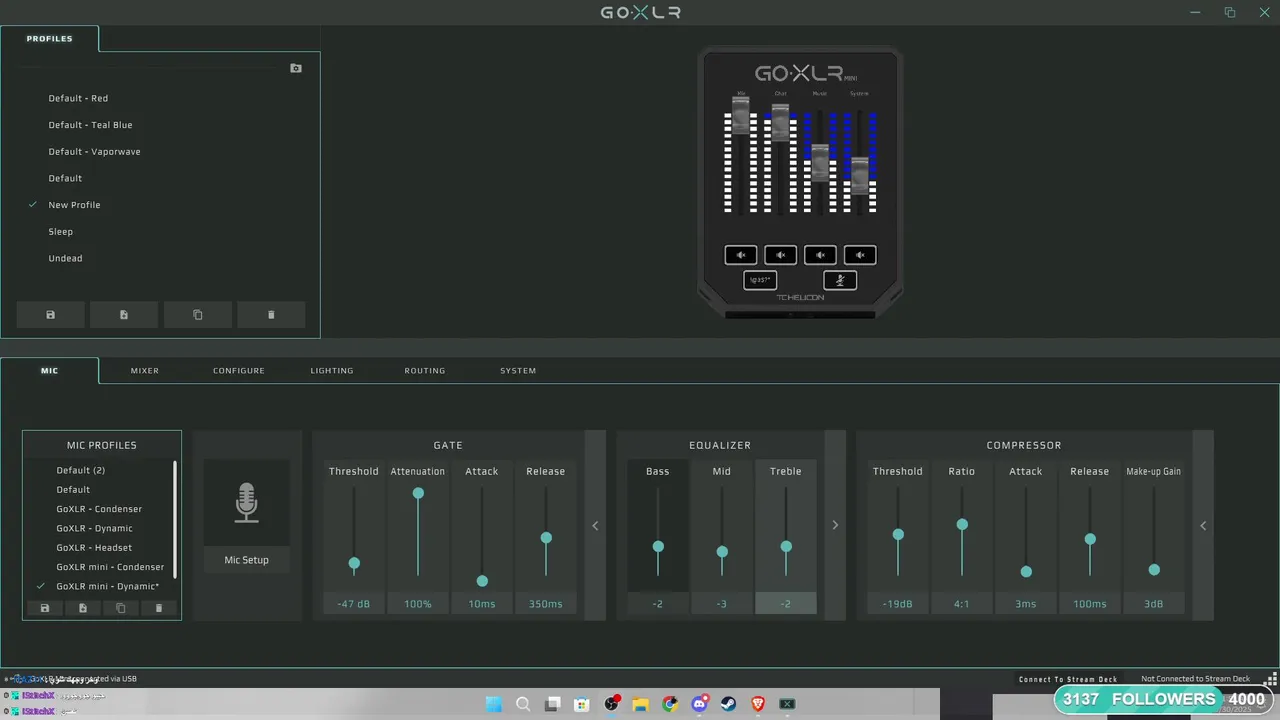Viewport: 1280px width, 720px height.
Task: Collapse the Compressor panel with its left arrow
Action: click(x=1203, y=526)
